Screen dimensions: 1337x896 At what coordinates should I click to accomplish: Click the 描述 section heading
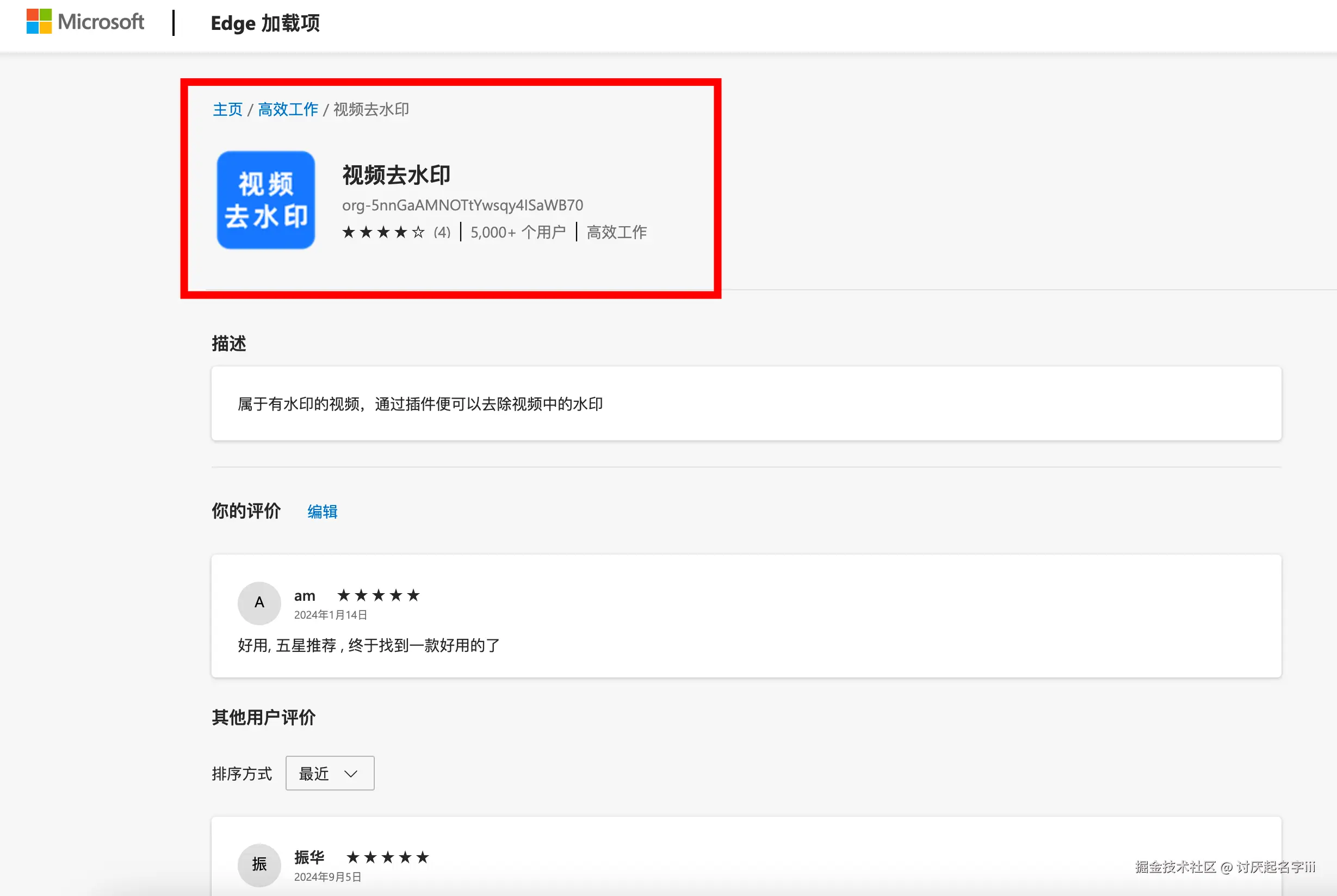(x=228, y=344)
